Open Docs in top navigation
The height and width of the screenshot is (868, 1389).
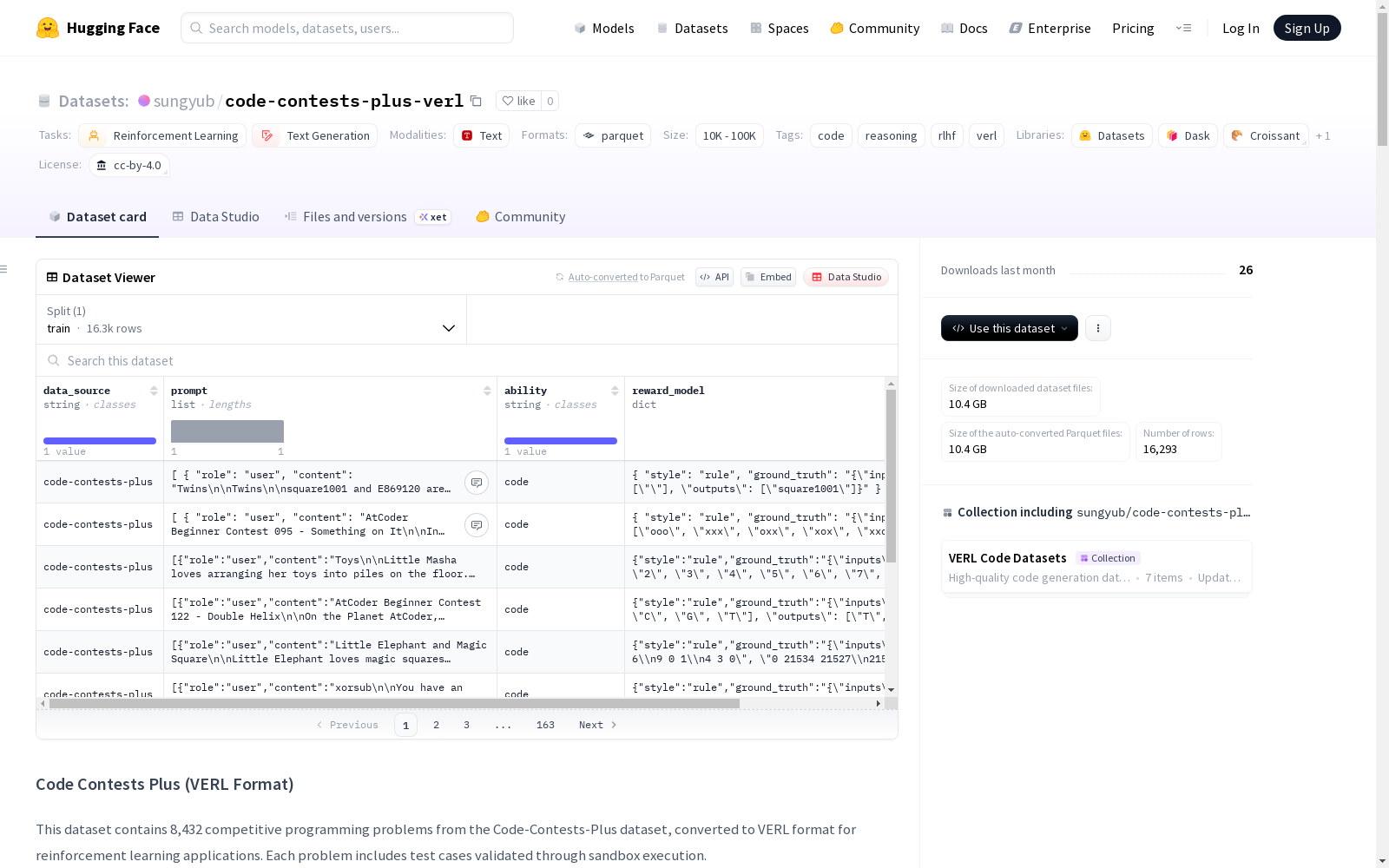[964, 28]
